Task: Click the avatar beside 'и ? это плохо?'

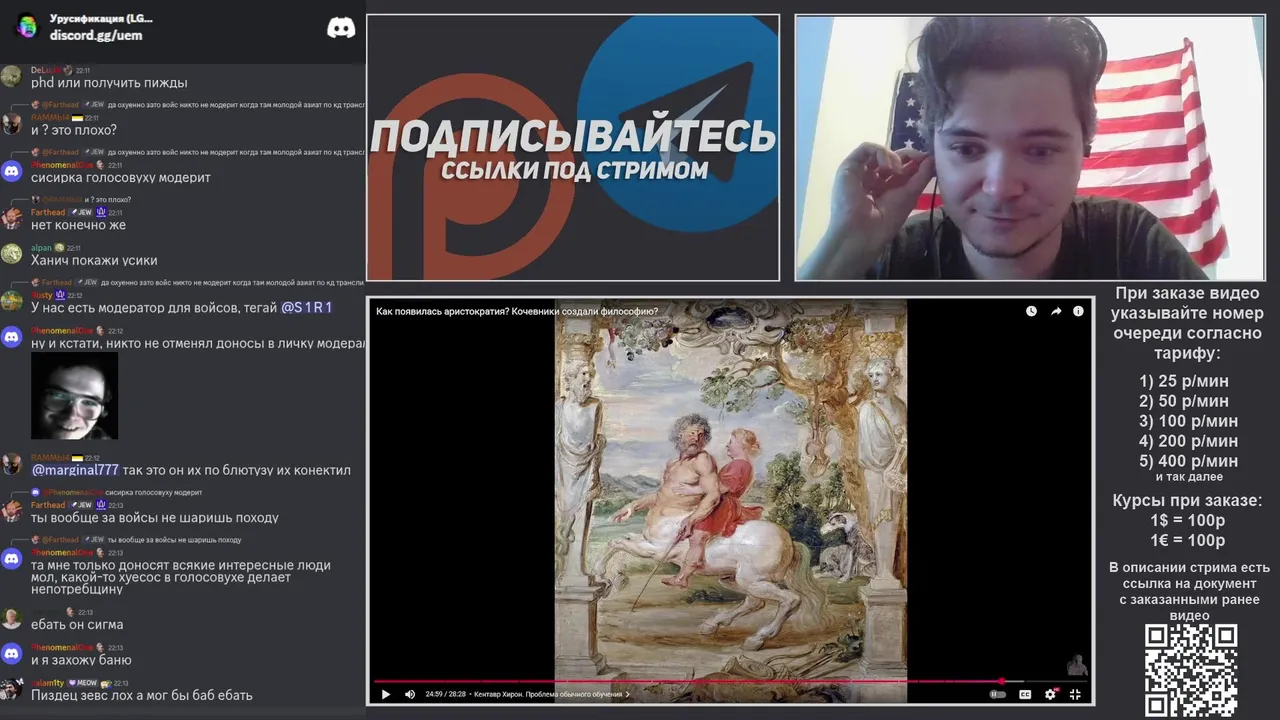Action: (x=11, y=123)
